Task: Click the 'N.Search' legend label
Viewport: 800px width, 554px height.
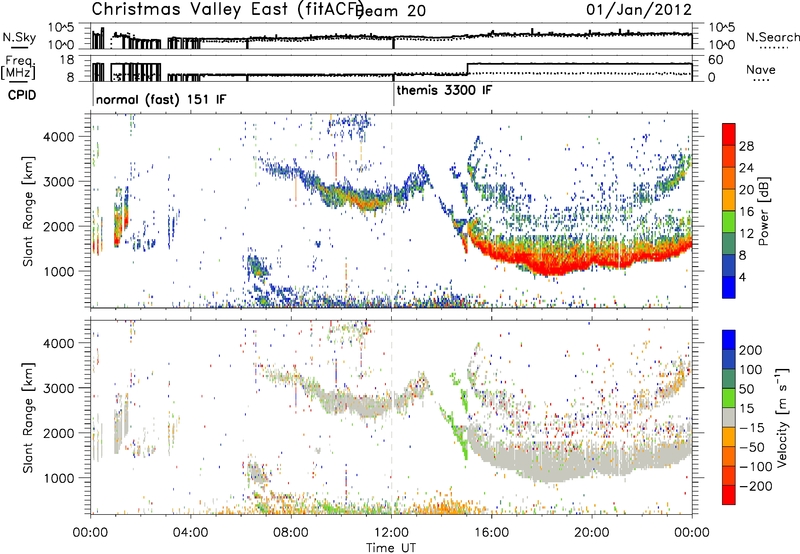Action: [x=772, y=37]
